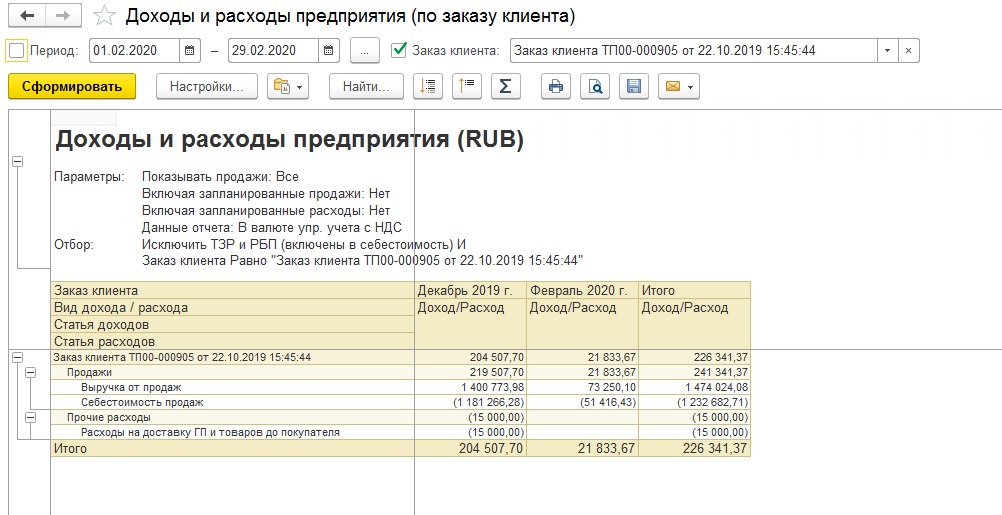This screenshot has height=515, width=1002.
Task: Open the send by email dropdown
Action: click(678, 87)
